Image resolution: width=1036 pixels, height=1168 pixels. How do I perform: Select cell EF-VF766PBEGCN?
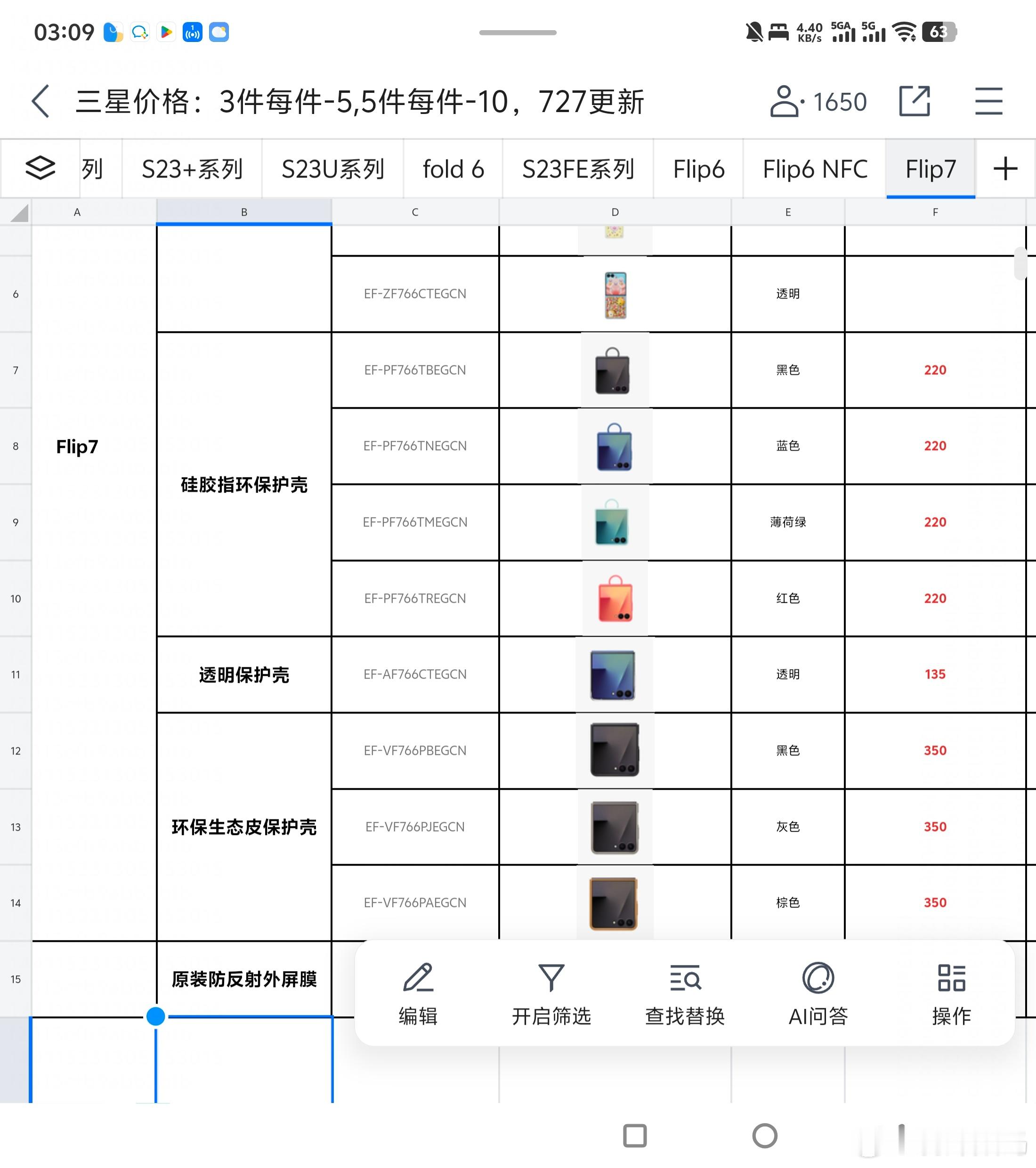click(x=415, y=750)
